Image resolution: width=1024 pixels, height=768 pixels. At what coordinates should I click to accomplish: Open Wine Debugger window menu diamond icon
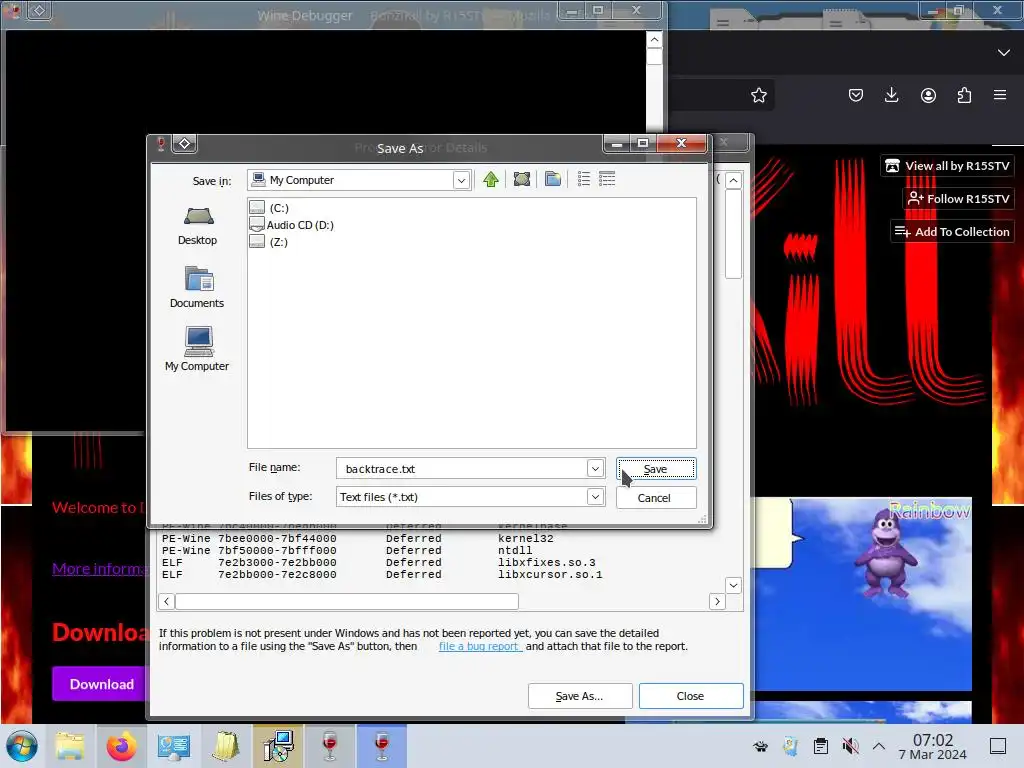[40, 10]
